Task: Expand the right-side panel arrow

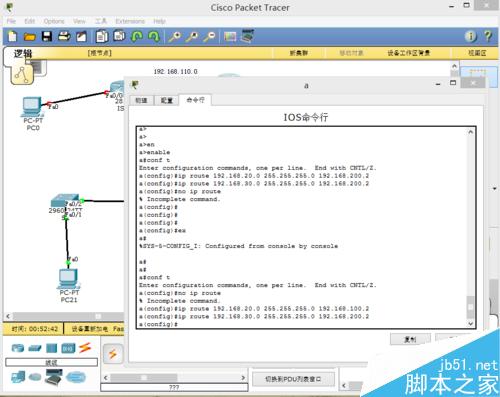Action: [495, 189]
